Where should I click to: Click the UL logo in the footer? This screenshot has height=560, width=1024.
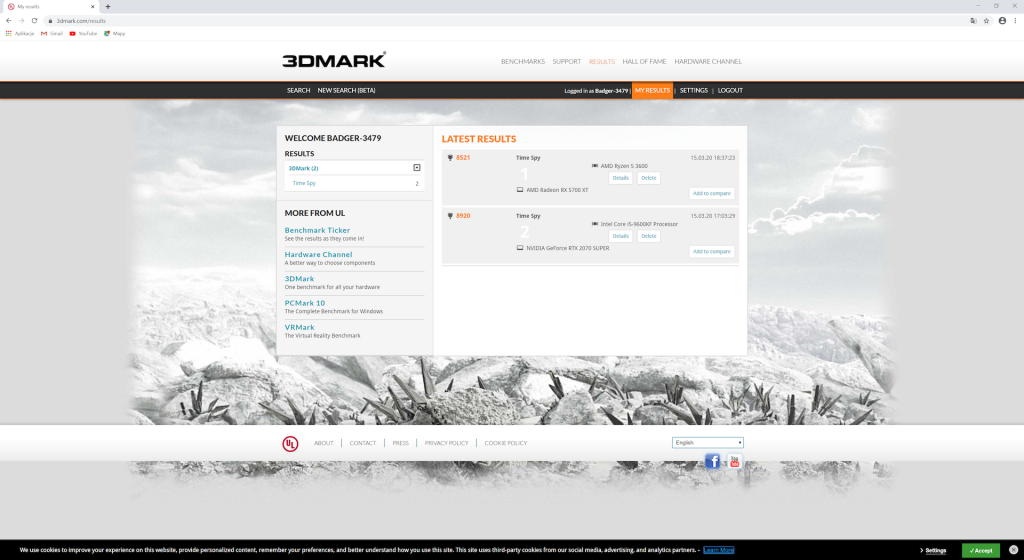click(x=290, y=443)
